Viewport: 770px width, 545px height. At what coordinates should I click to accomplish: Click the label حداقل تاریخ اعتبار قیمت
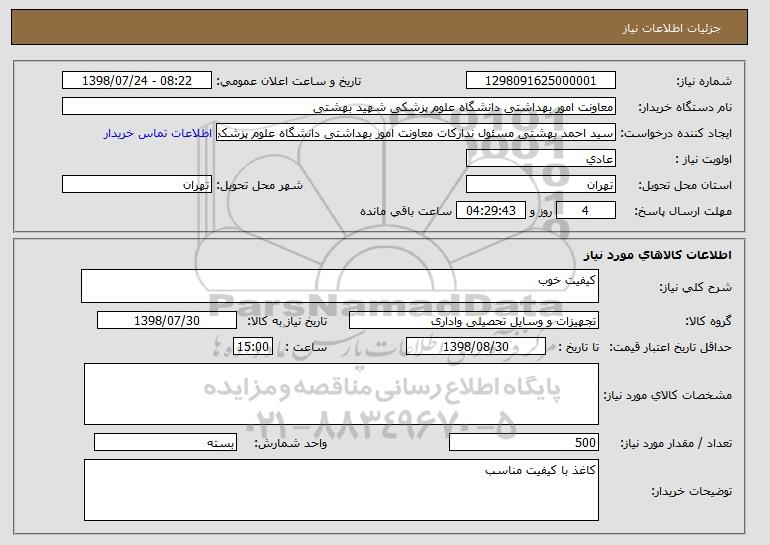[x=671, y=348]
